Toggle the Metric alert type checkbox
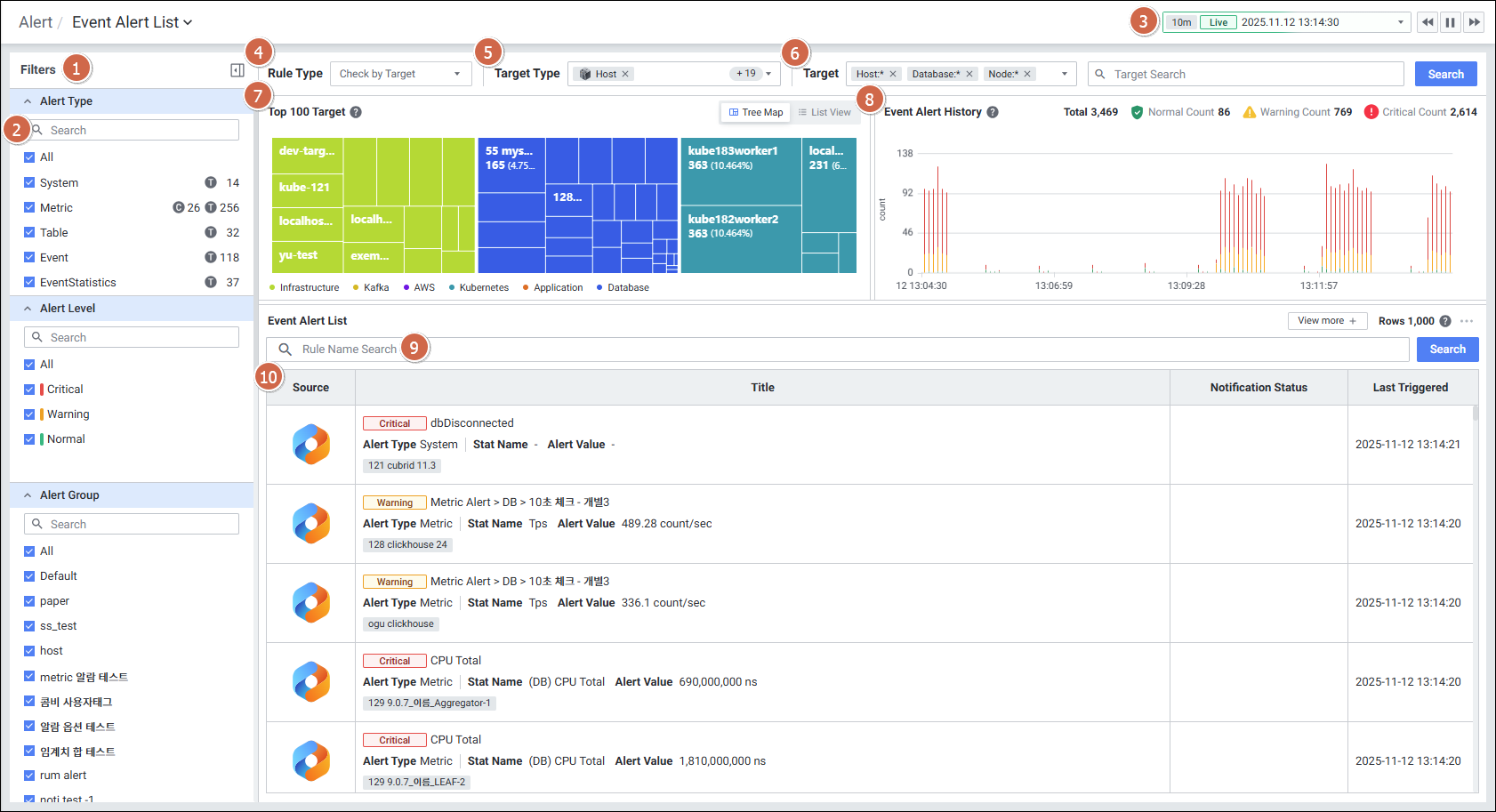Screen dimensions: 1496x812 click(x=29, y=208)
